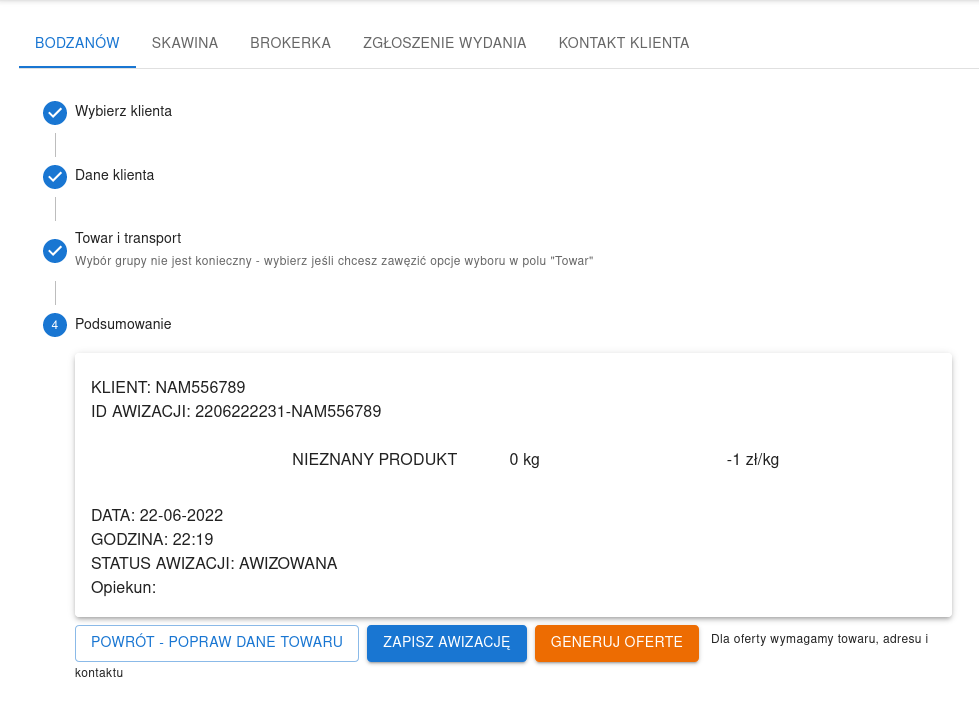Select the Wybierz klienta step label
The height and width of the screenshot is (702, 979).
tap(123, 111)
